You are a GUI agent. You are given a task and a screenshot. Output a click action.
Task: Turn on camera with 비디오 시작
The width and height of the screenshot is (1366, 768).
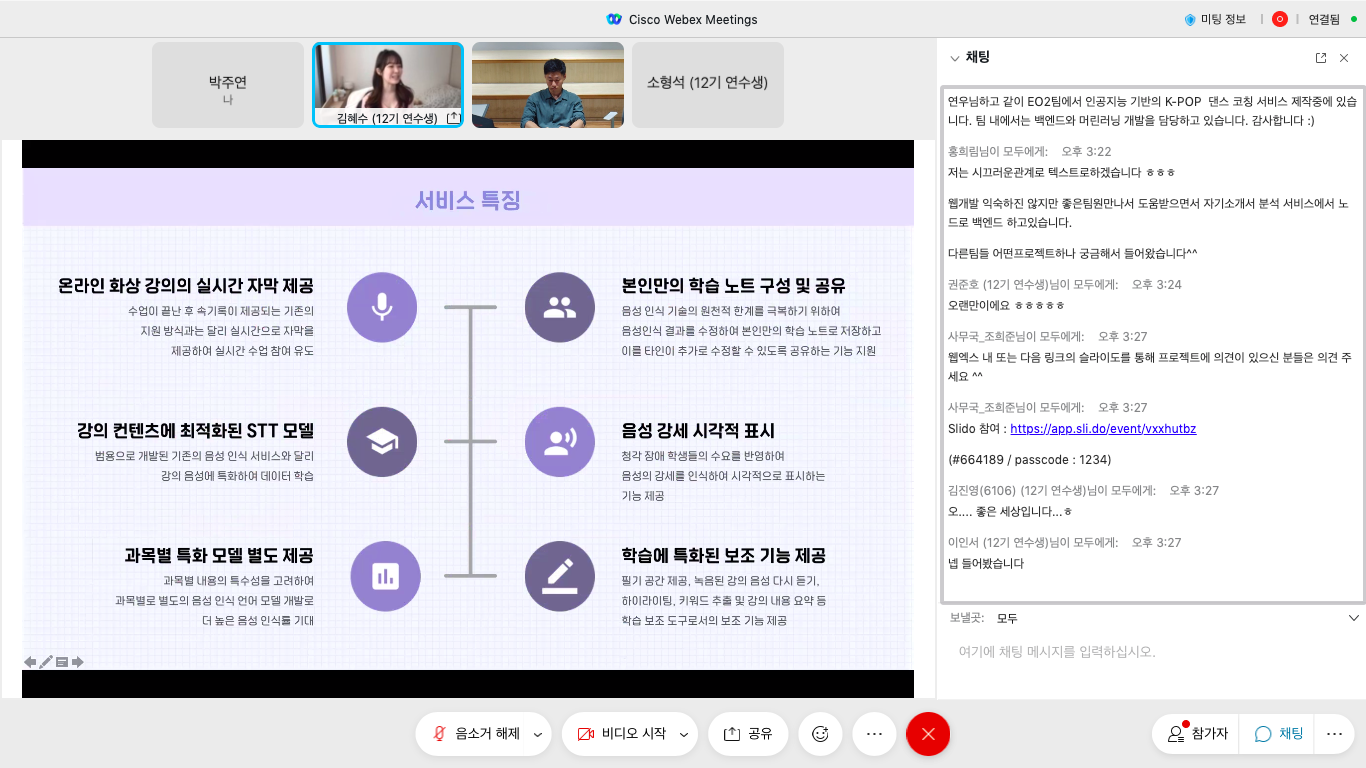622,734
